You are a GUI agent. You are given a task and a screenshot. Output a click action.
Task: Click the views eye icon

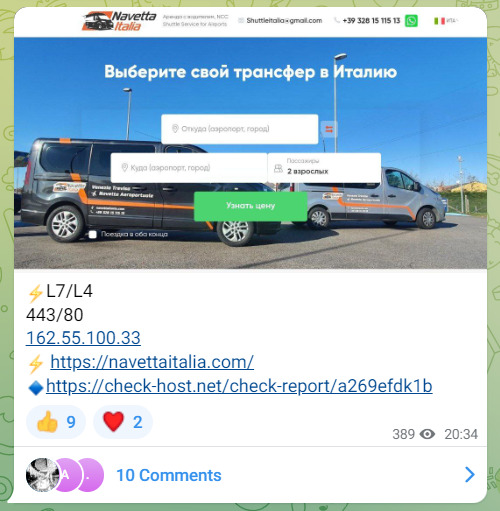(x=427, y=434)
